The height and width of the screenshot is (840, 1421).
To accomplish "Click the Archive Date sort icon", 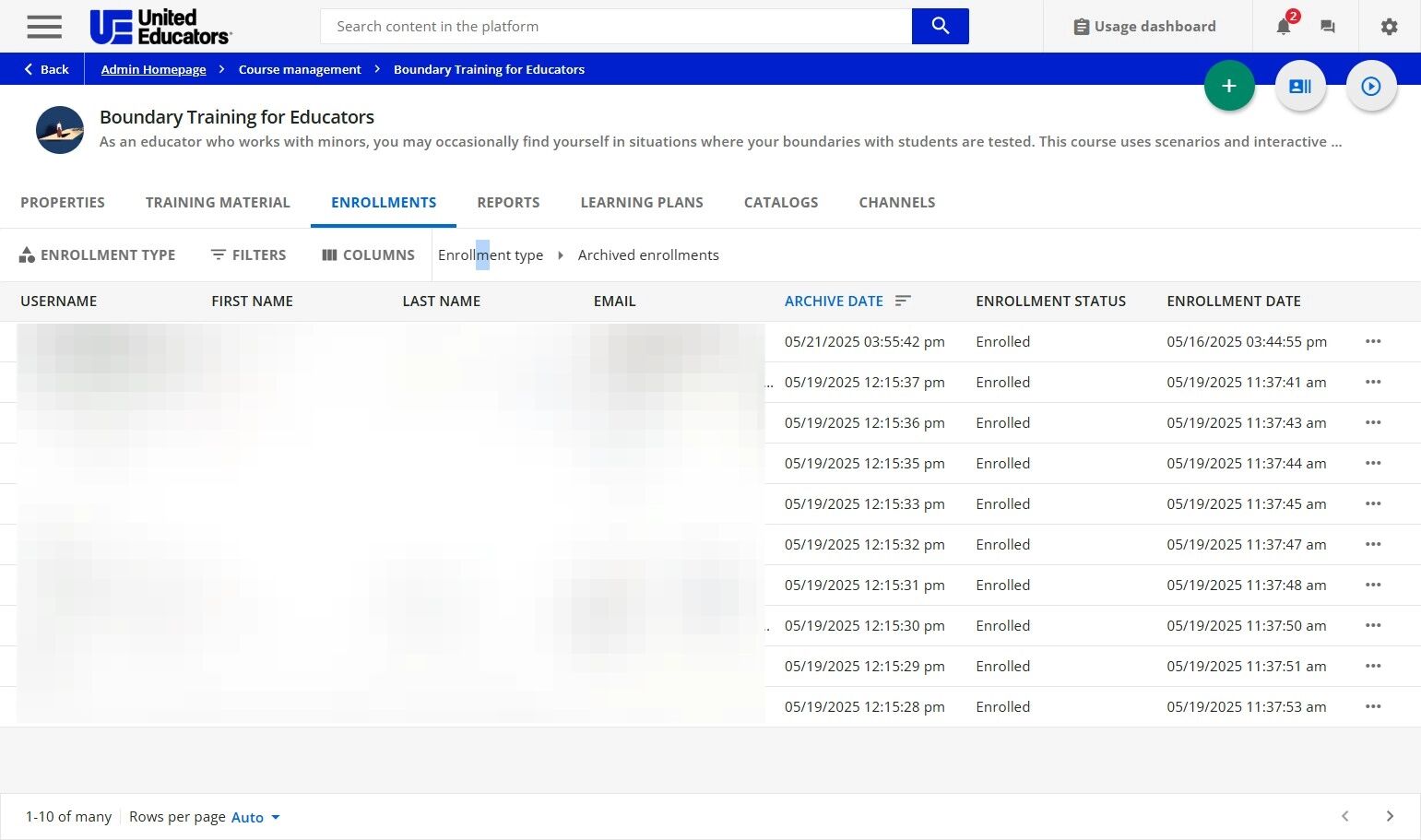I will 903,301.
